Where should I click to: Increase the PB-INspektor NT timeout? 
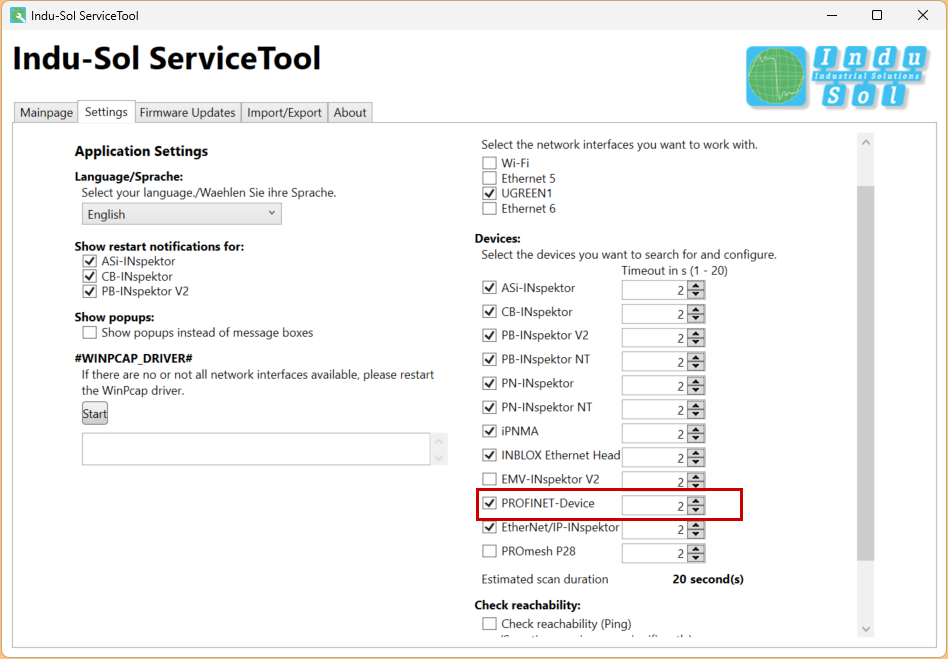pos(696,357)
